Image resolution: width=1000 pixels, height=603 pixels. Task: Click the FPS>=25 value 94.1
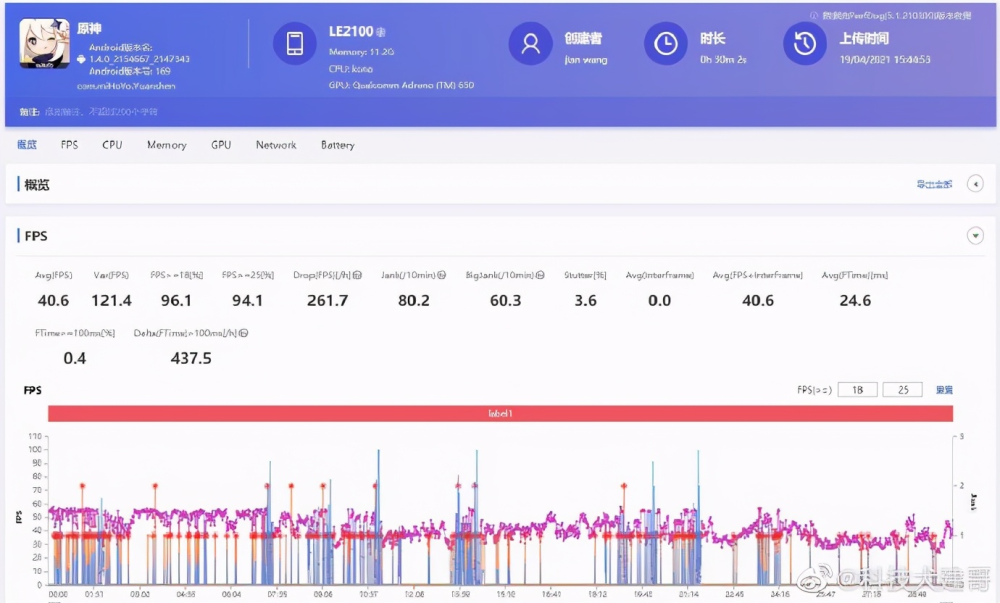pyautogui.click(x=247, y=300)
